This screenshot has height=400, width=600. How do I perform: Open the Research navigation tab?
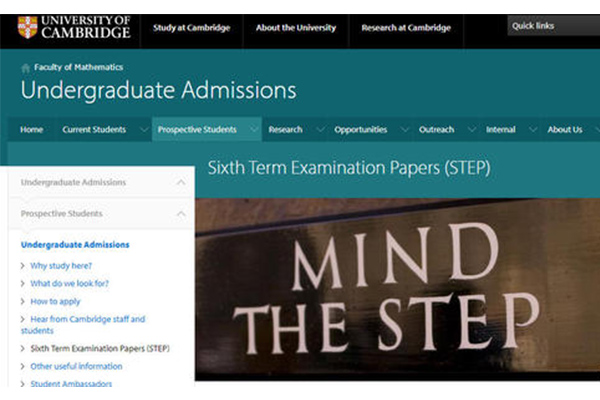click(285, 129)
